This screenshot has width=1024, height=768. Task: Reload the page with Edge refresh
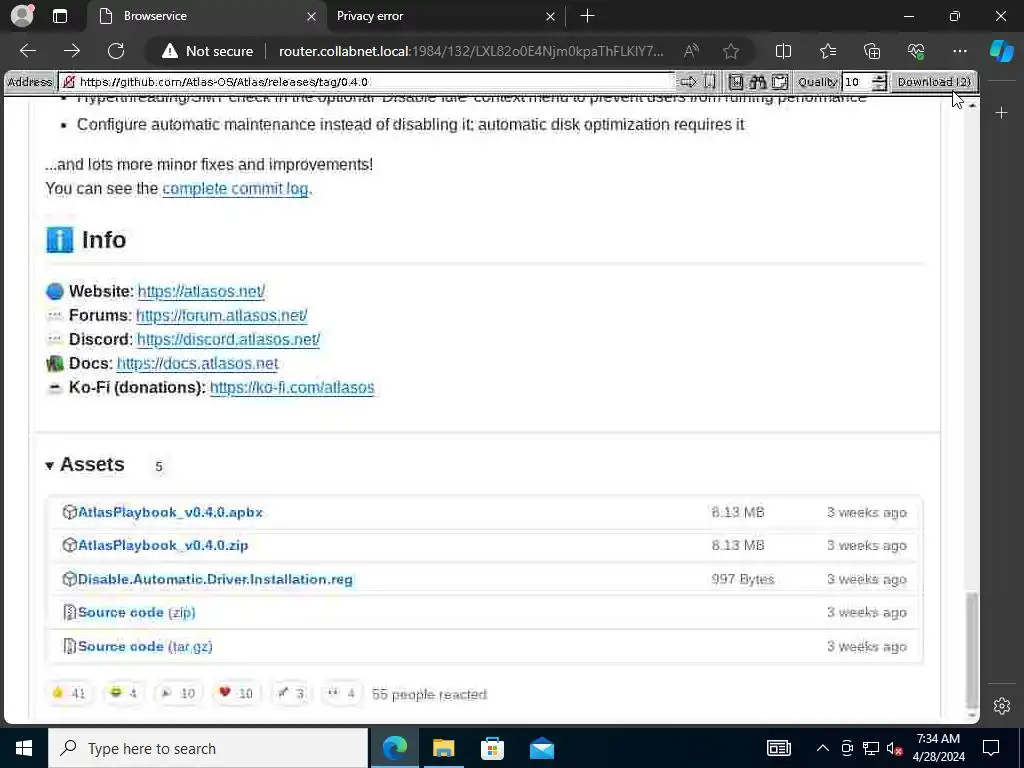116,51
